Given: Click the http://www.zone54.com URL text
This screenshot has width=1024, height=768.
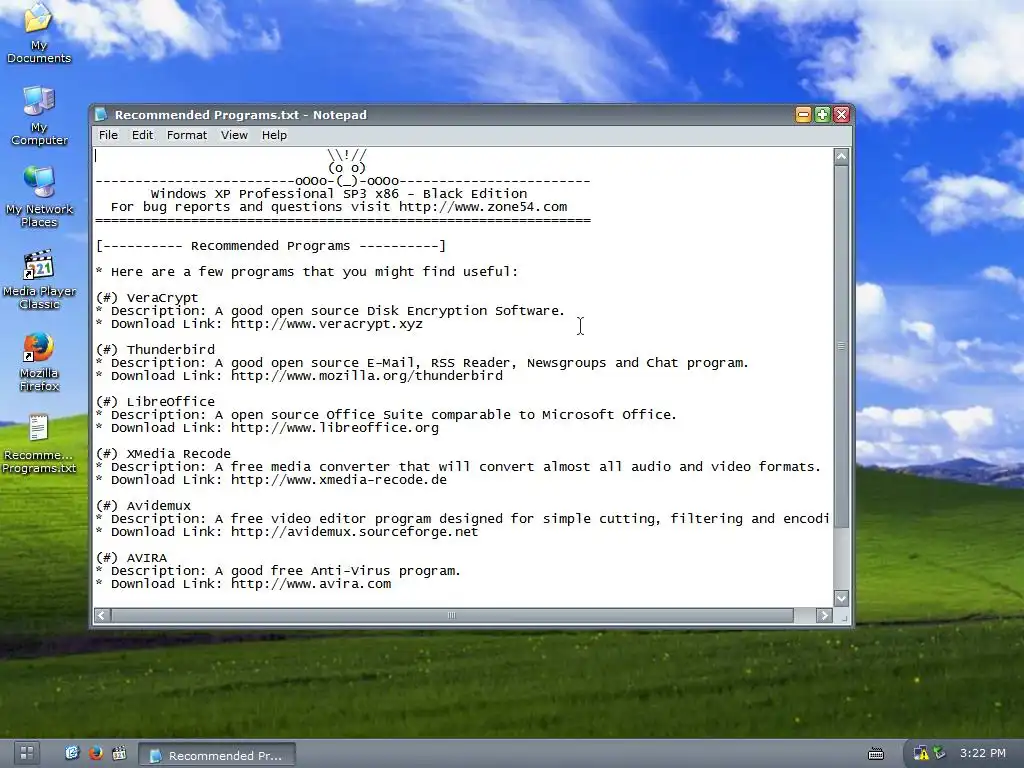Looking at the screenshot, I should point(483,207).
